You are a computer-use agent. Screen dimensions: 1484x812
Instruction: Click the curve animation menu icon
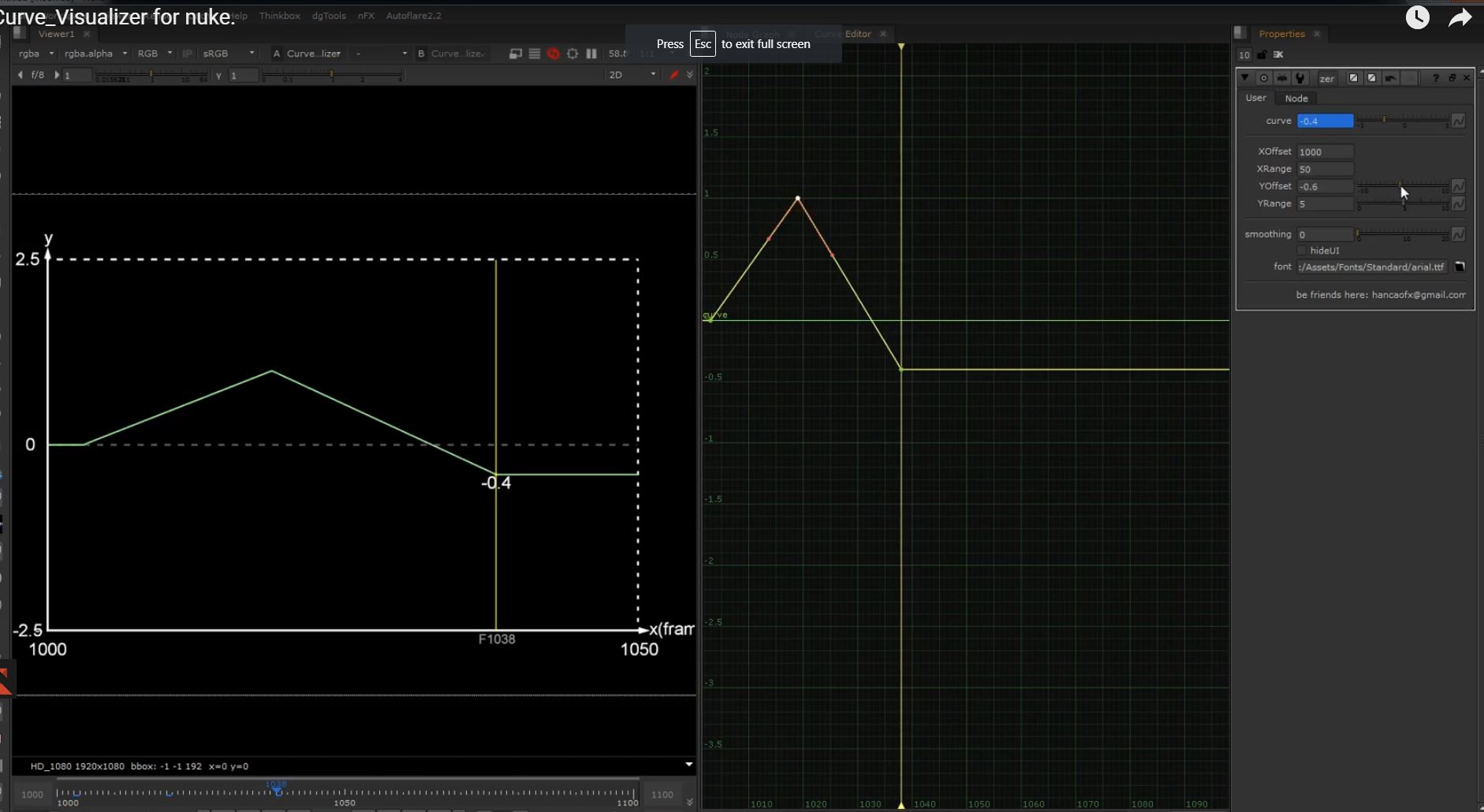[x=1458, y=121]
